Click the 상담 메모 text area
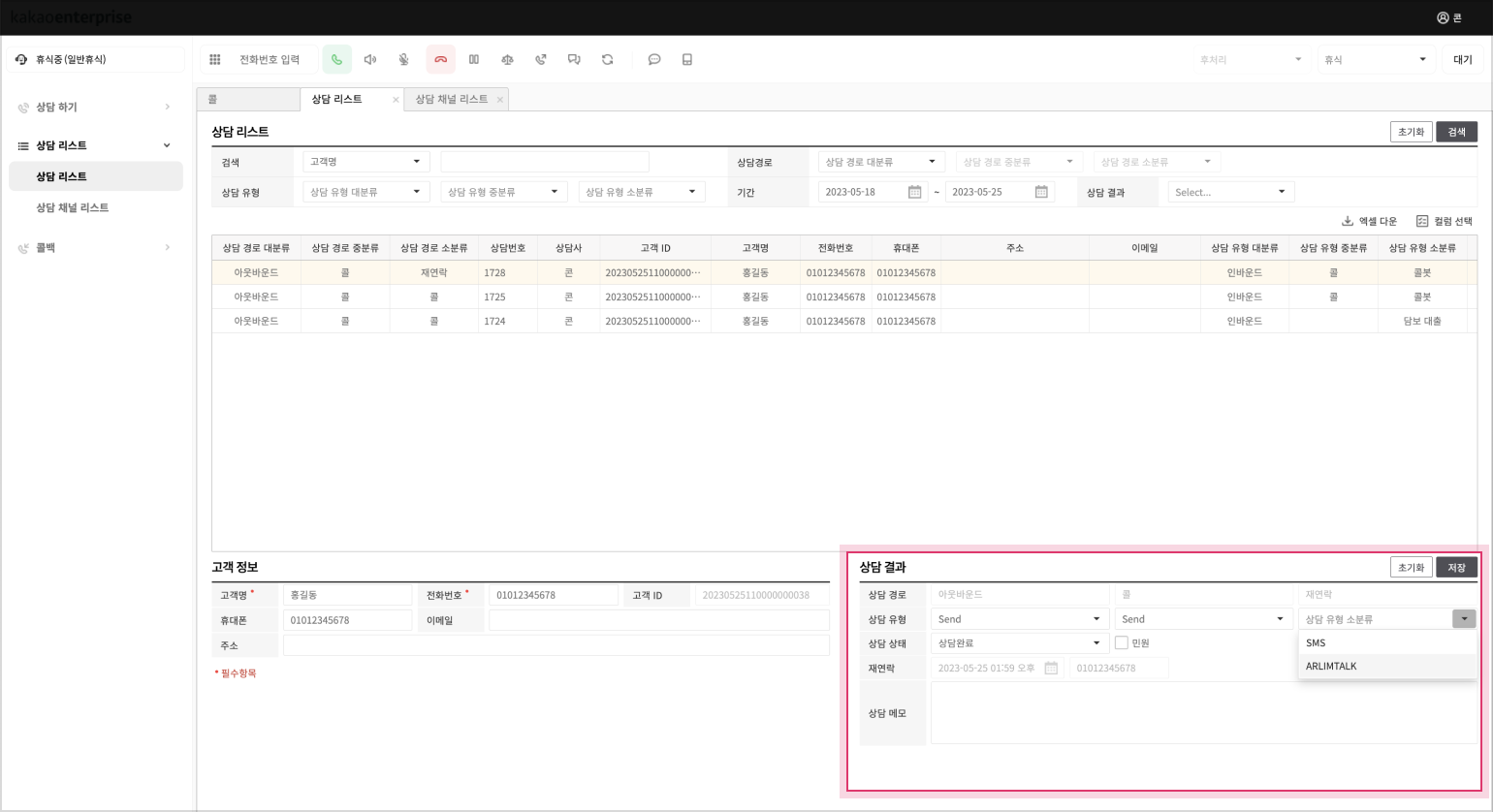 [1202, 713]
